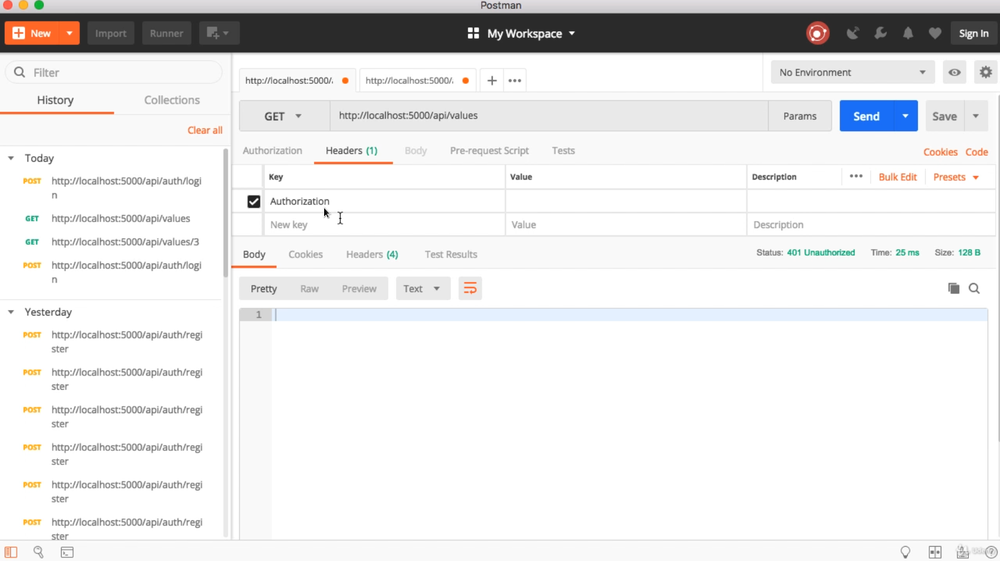Screen dimensions: 1000x561
Task: Open the Pre-request Script tab
Action: (489, 150)
